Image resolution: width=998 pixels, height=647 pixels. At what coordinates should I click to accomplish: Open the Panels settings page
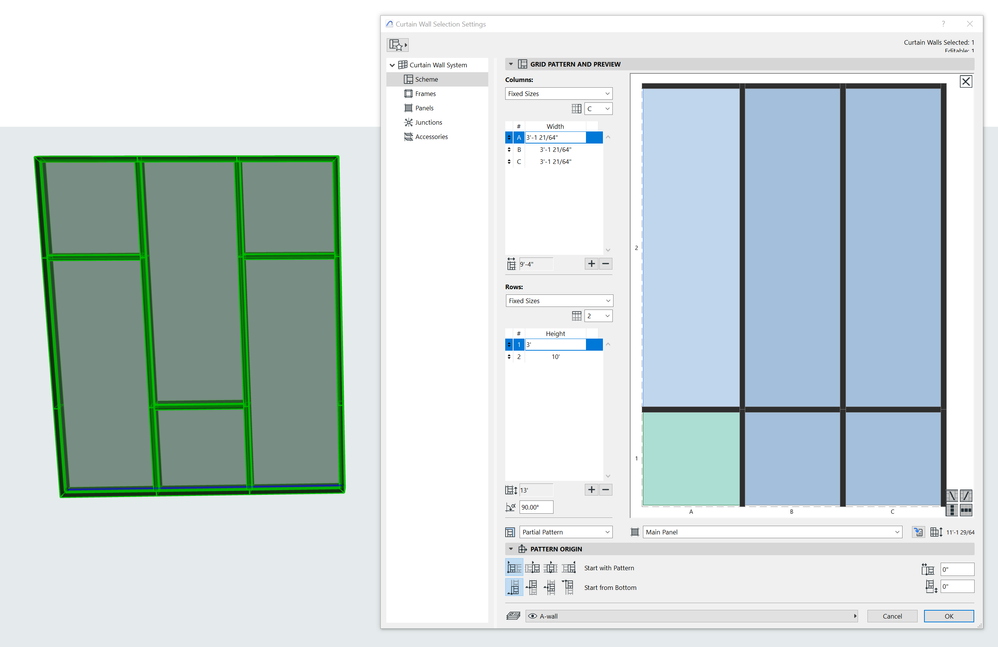tap(424, 108)
